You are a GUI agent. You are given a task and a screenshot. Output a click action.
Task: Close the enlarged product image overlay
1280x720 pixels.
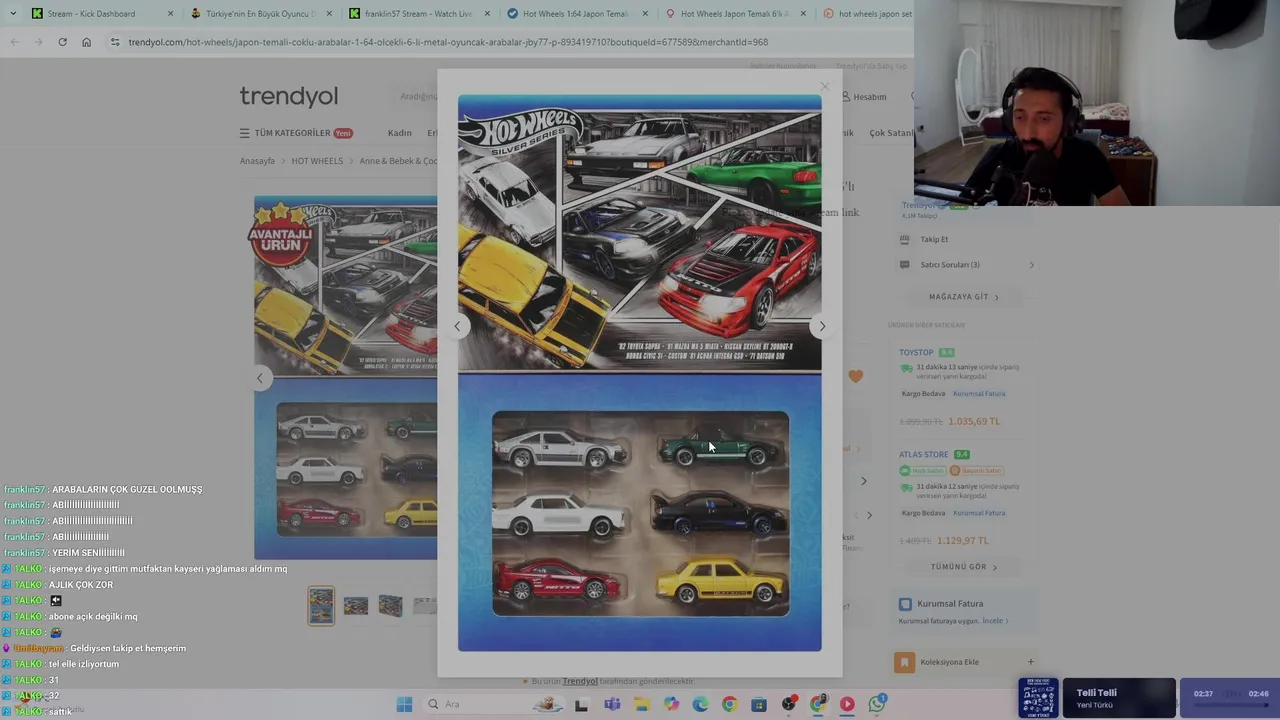[x=825, y=86]
